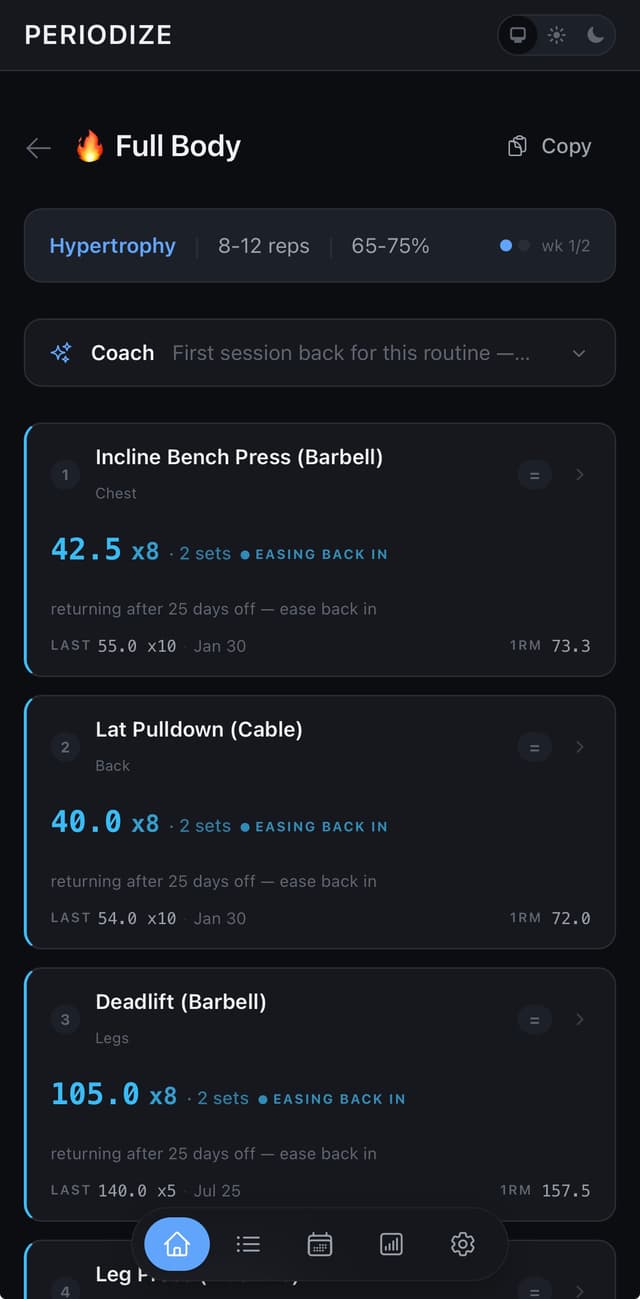The image size is (640, 1299).
Task: Open Deadlift details chevron
Action: pyautogui.click(x=580, y=1020)
